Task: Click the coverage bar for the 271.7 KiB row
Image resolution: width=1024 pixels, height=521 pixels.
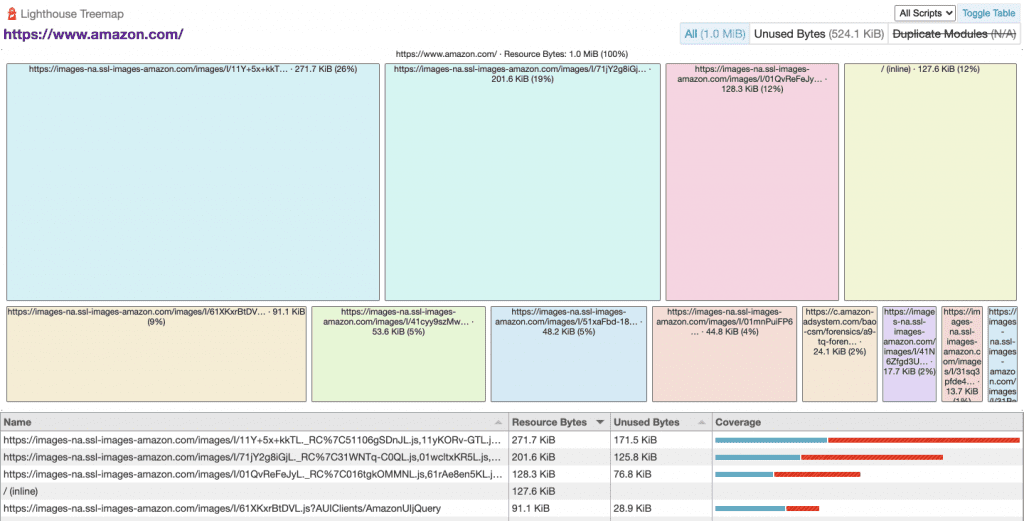Action: [867, 440]
